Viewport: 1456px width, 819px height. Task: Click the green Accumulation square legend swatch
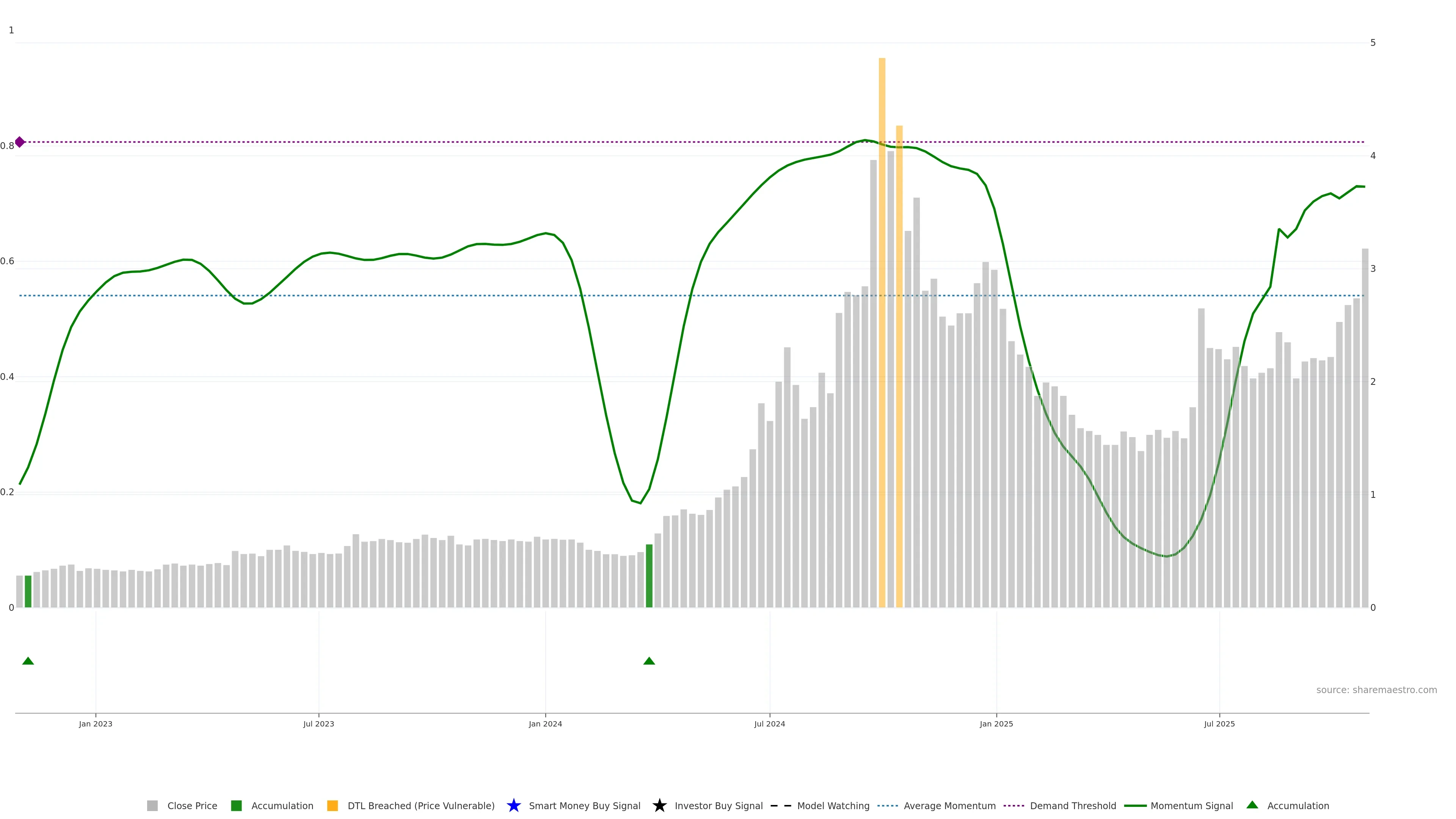pos(236,805)
